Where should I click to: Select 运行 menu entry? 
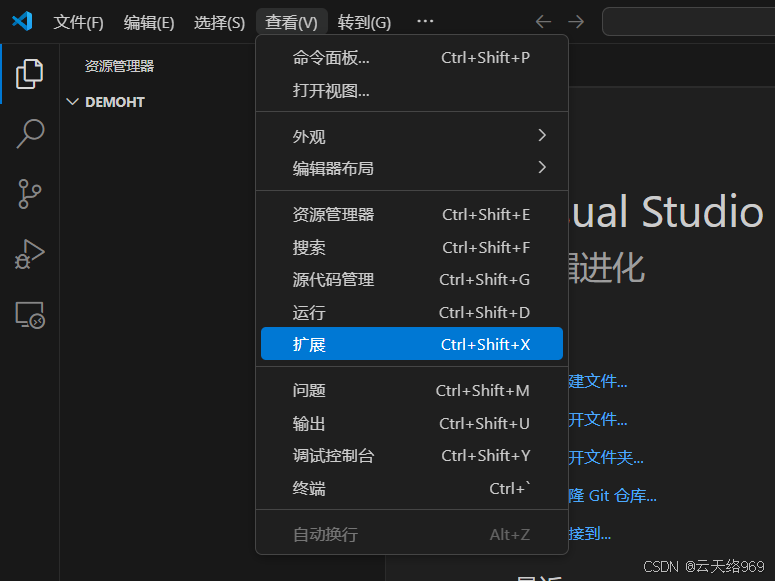pyautogui.click(x=412, y=313)
